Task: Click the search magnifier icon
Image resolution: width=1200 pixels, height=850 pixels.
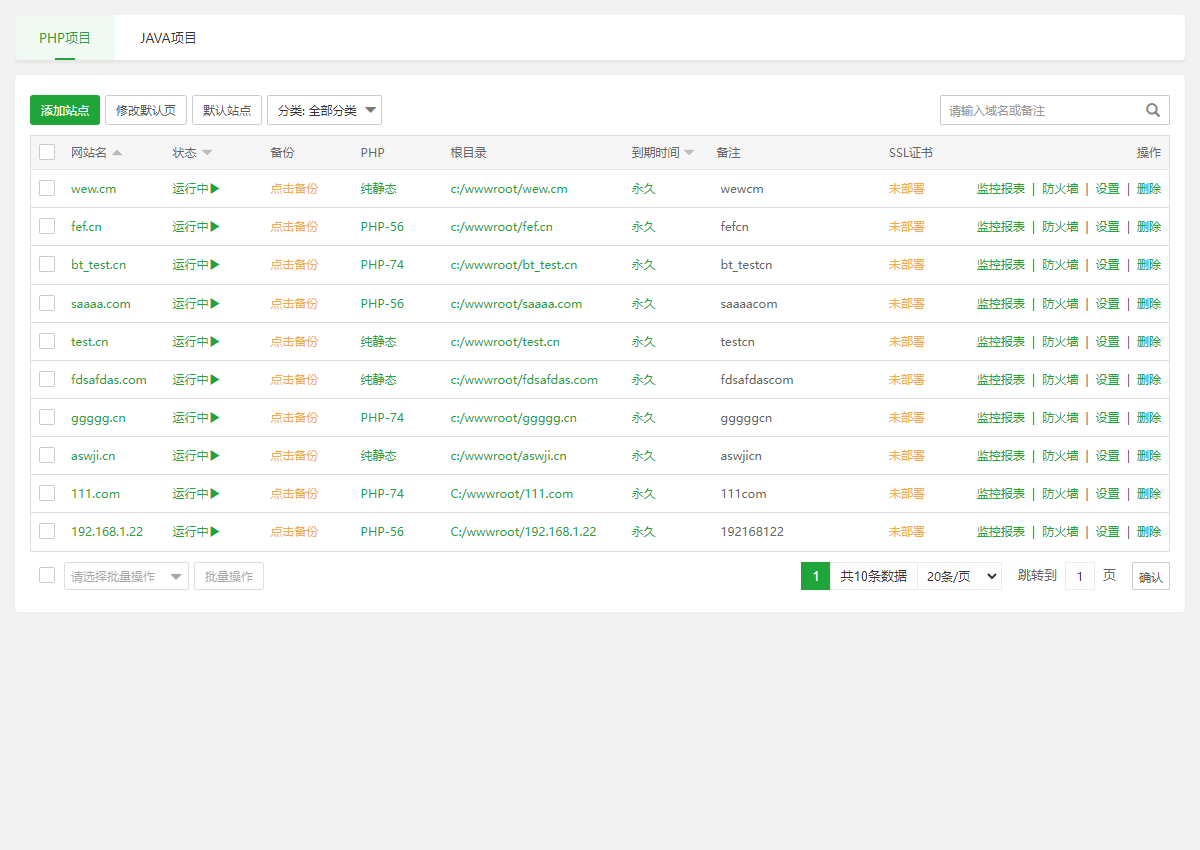Action: (1153, 110)
